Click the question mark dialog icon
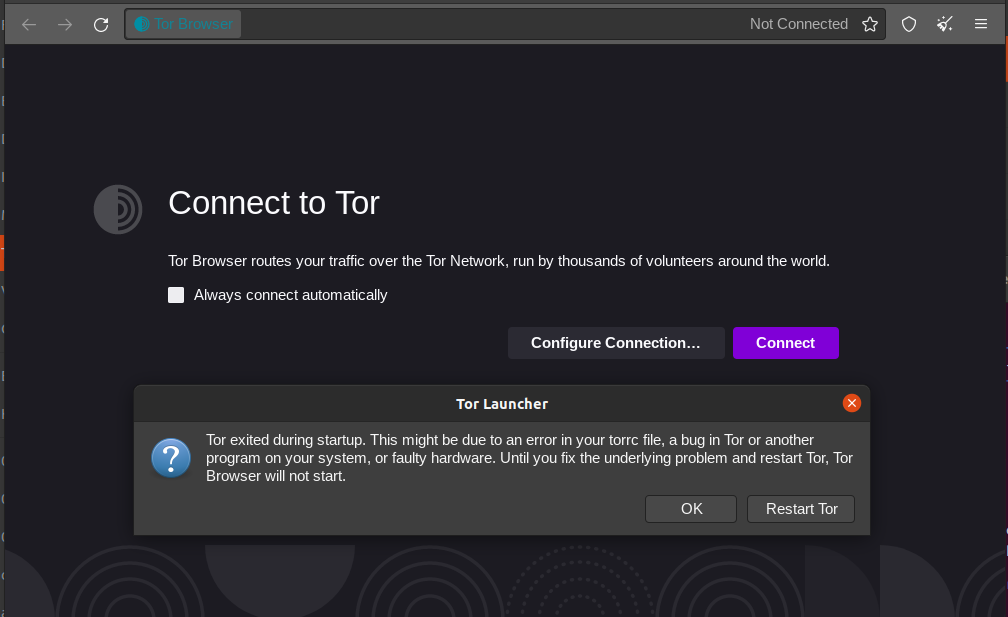Image resolution: width=1008 pixels, height=617 pixels. pyautogui.click(x=171, y=458)
